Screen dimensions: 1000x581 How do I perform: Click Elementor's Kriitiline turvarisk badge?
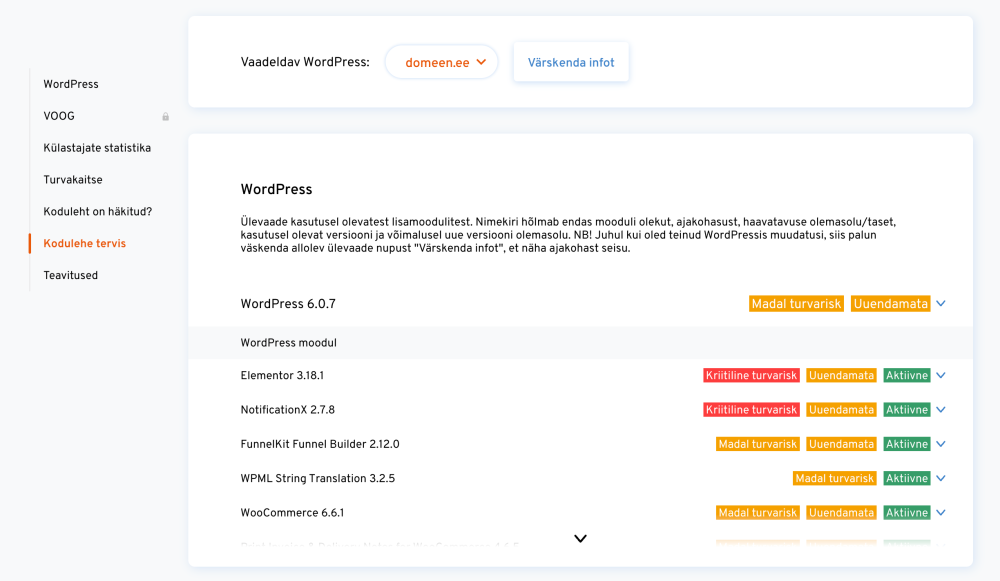tap(751, 376)
